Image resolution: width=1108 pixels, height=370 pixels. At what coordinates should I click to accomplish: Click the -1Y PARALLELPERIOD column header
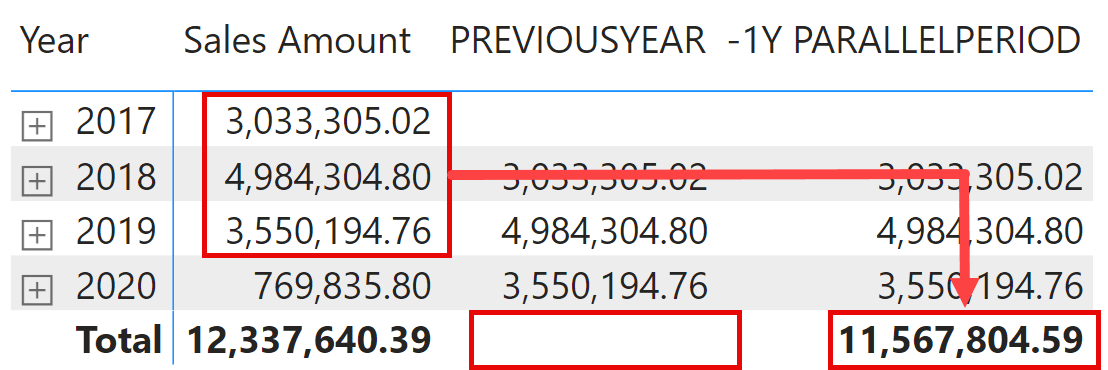tap(904, 40)
